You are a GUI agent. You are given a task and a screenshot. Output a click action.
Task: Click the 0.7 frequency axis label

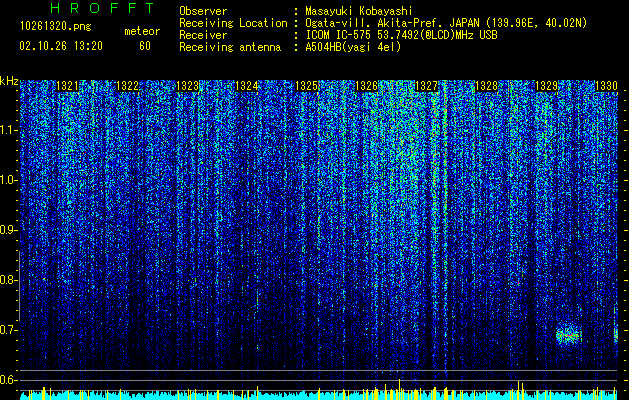tap(9, 330)
